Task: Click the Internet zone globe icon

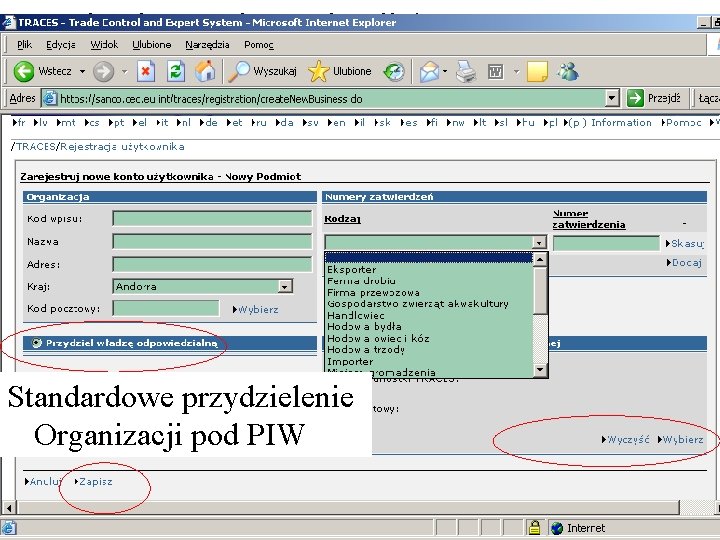Action: (x=557, y=528)
